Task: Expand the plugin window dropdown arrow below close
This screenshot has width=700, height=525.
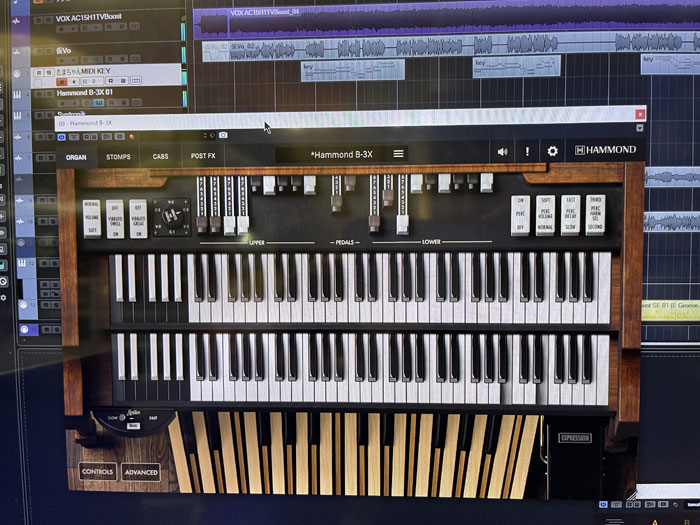Action: pos(640,128)
